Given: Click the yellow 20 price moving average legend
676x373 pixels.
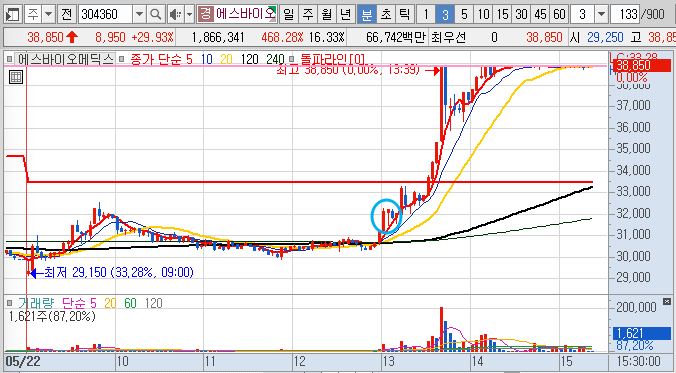Looking at the screenshot, I should click(226, 59).
